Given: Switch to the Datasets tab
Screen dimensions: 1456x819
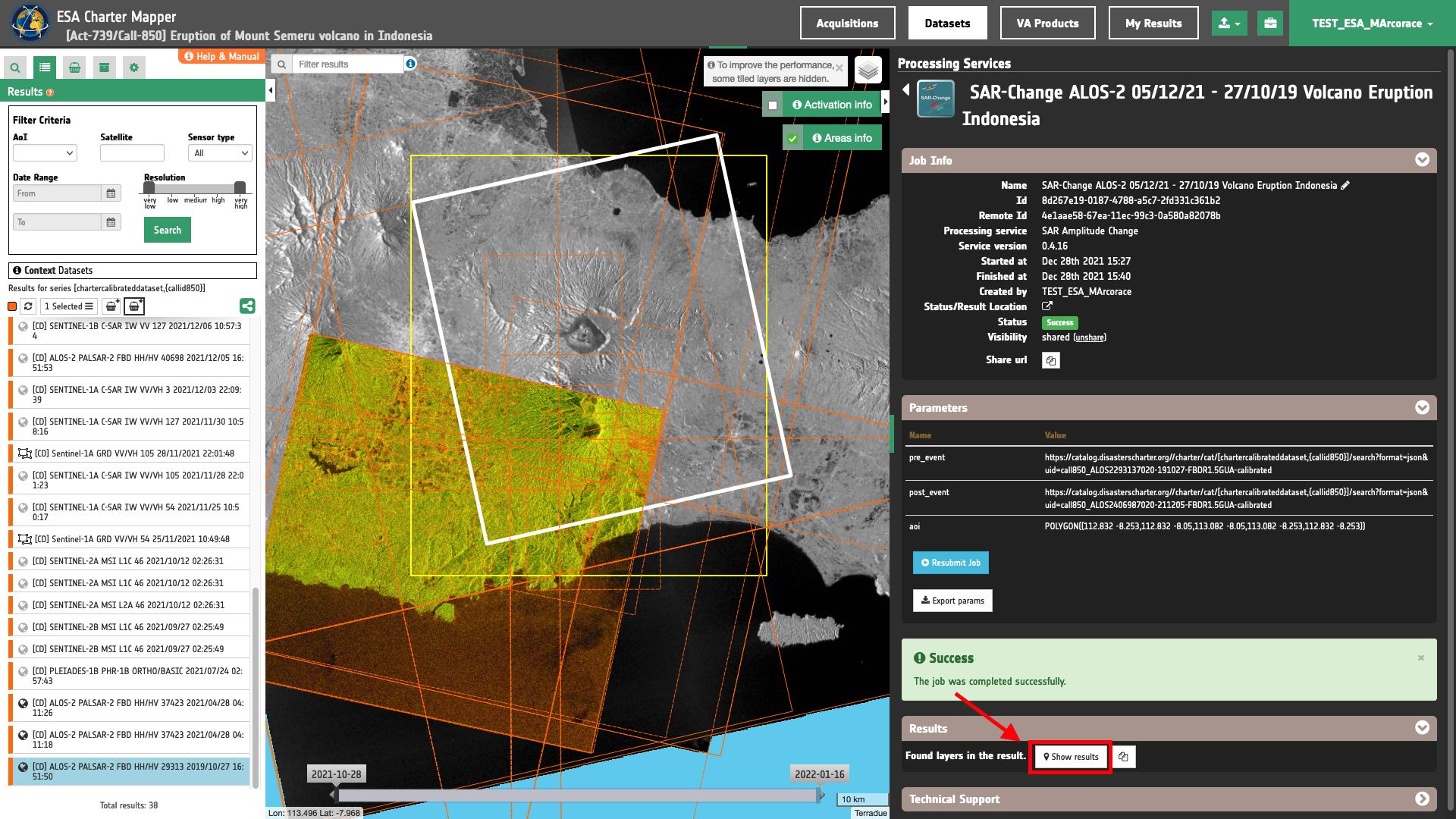Looking at the screenshot, I should pyautogui.click(x=947, y=24).
